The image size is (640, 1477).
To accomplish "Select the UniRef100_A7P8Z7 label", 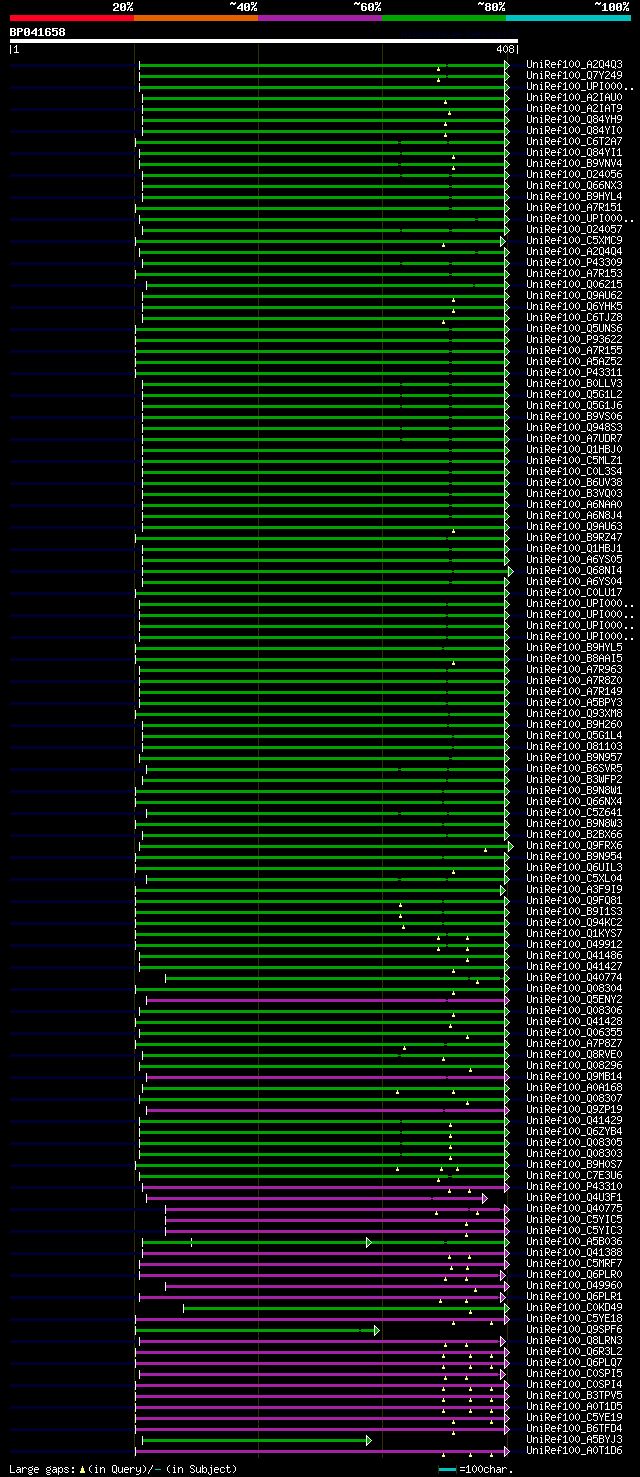I will point(574,1043).
